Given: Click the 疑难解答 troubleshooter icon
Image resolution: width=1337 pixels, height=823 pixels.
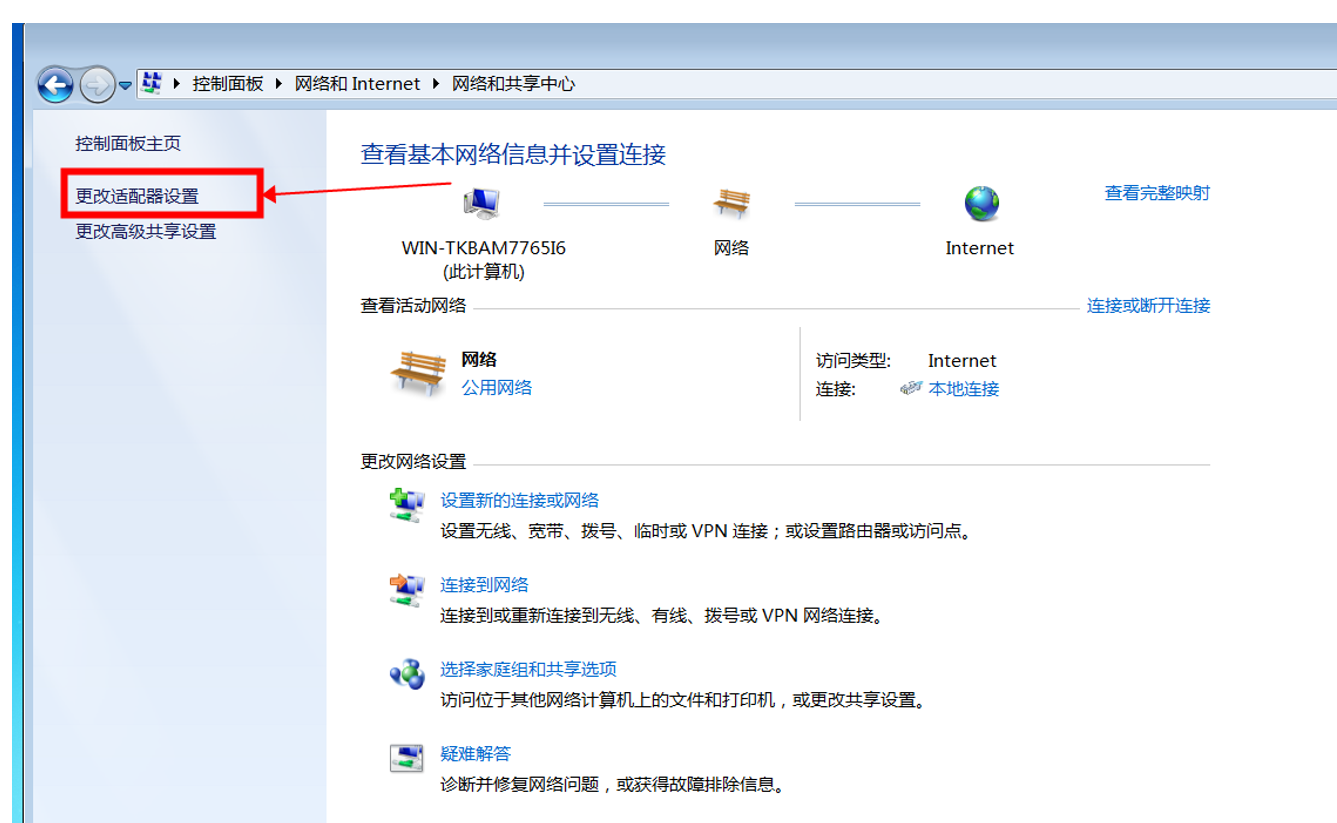Looking at the screenshot, I should click(407, 758).
